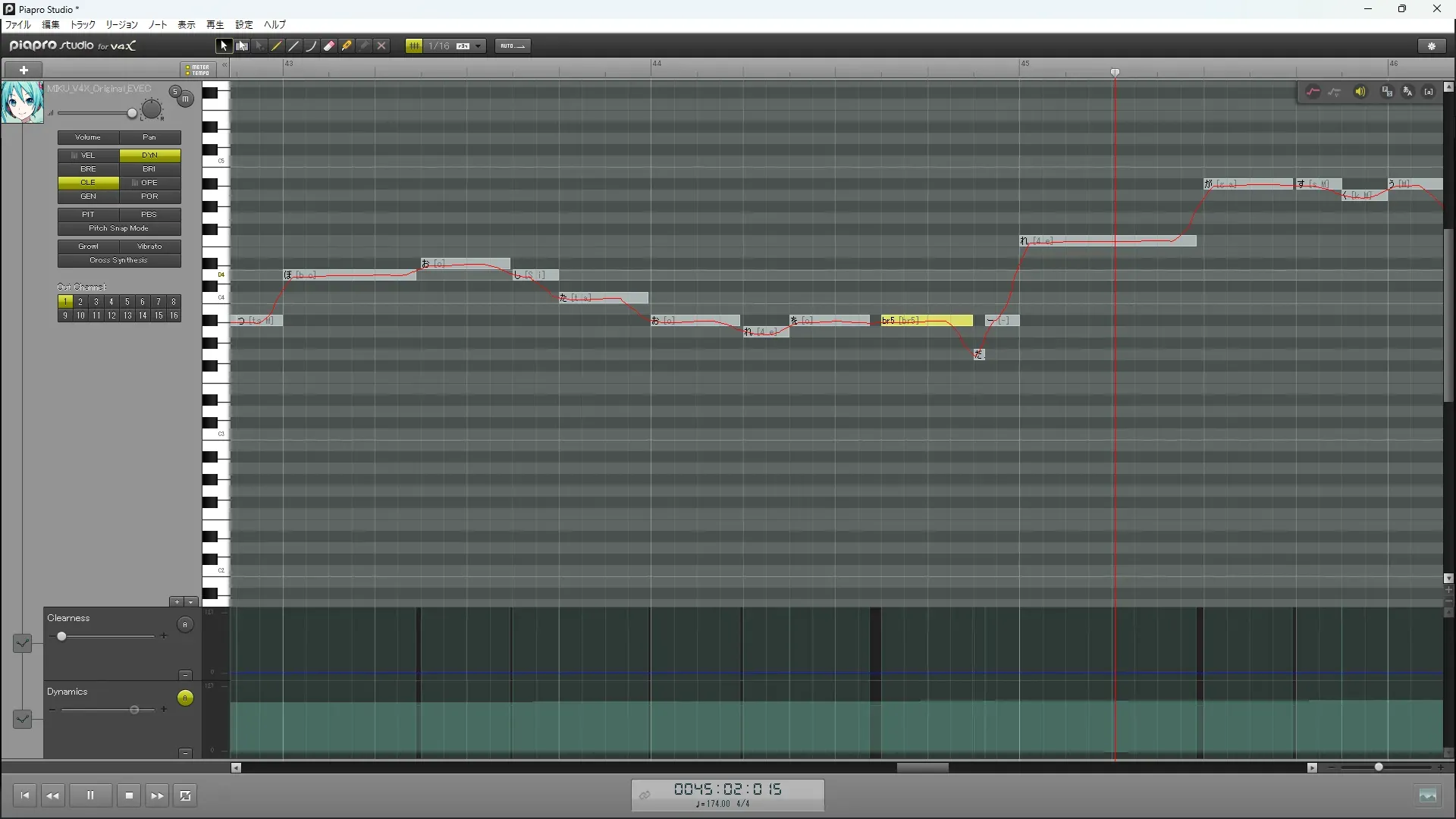Screen dimensions: 1456x819
Task: Open the 1/16 quantize dropdown
Action: (x=479, y=46)
